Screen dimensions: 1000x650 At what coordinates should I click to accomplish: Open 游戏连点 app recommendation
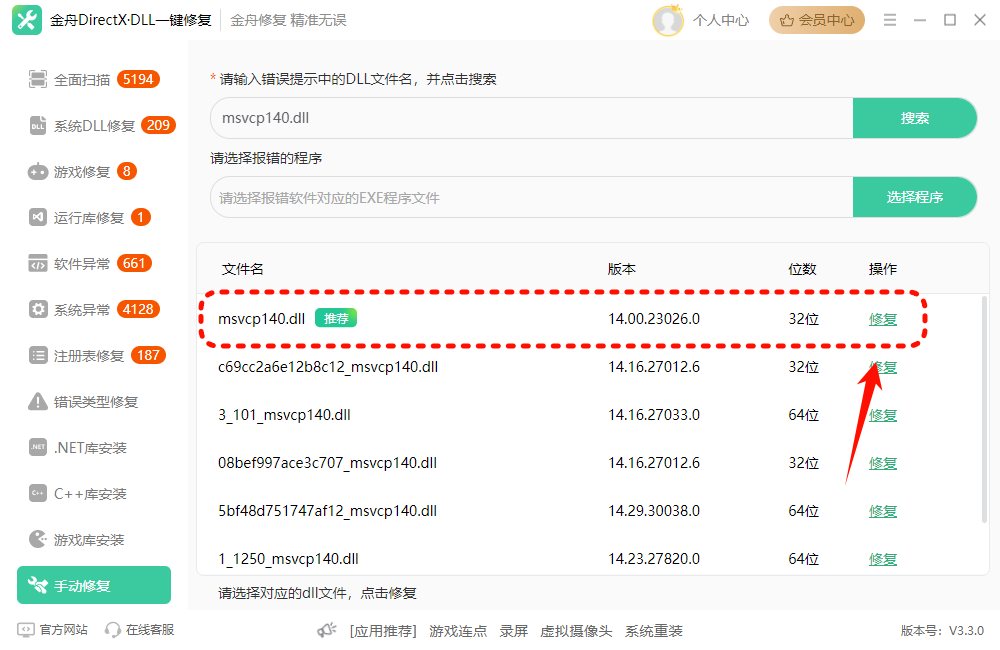[x=458, y=632]
